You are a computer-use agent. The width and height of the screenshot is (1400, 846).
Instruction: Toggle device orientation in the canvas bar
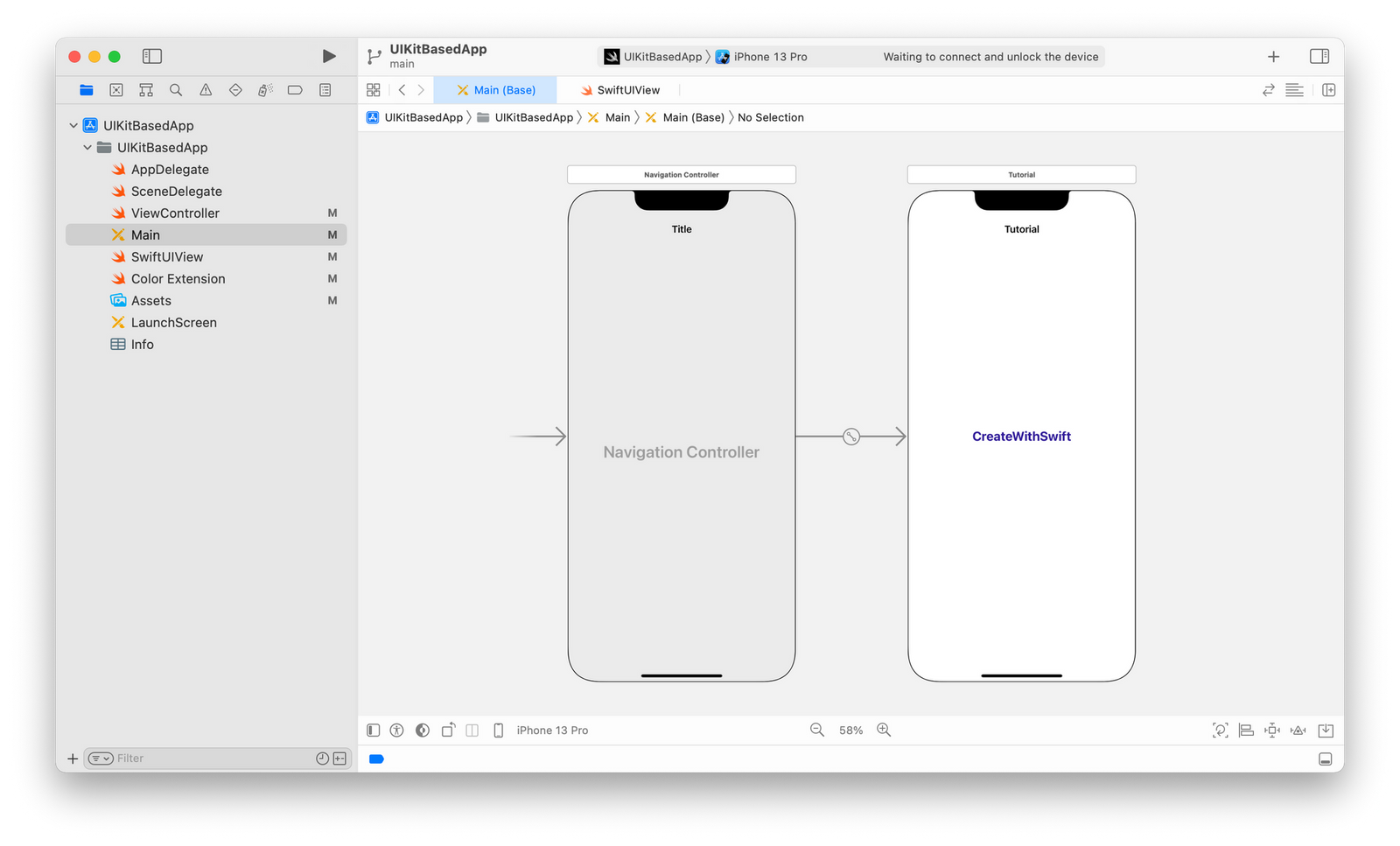(x=448, y=730)
